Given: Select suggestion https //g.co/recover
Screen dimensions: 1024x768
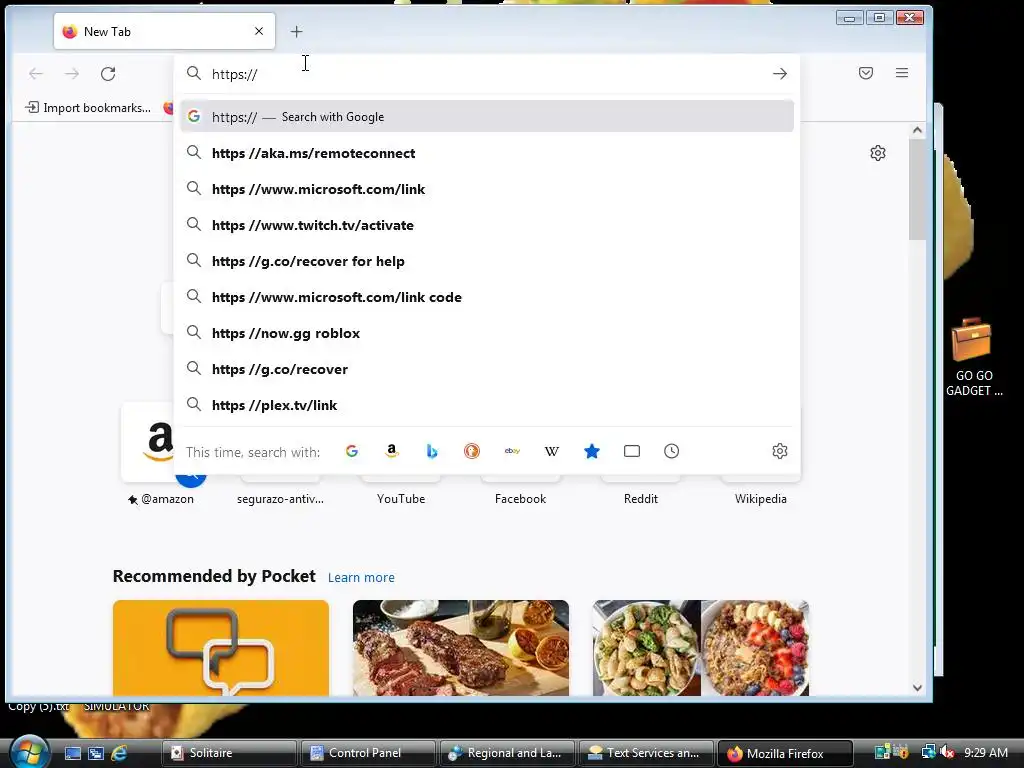Looking at the screenshot, I should 487,369.
